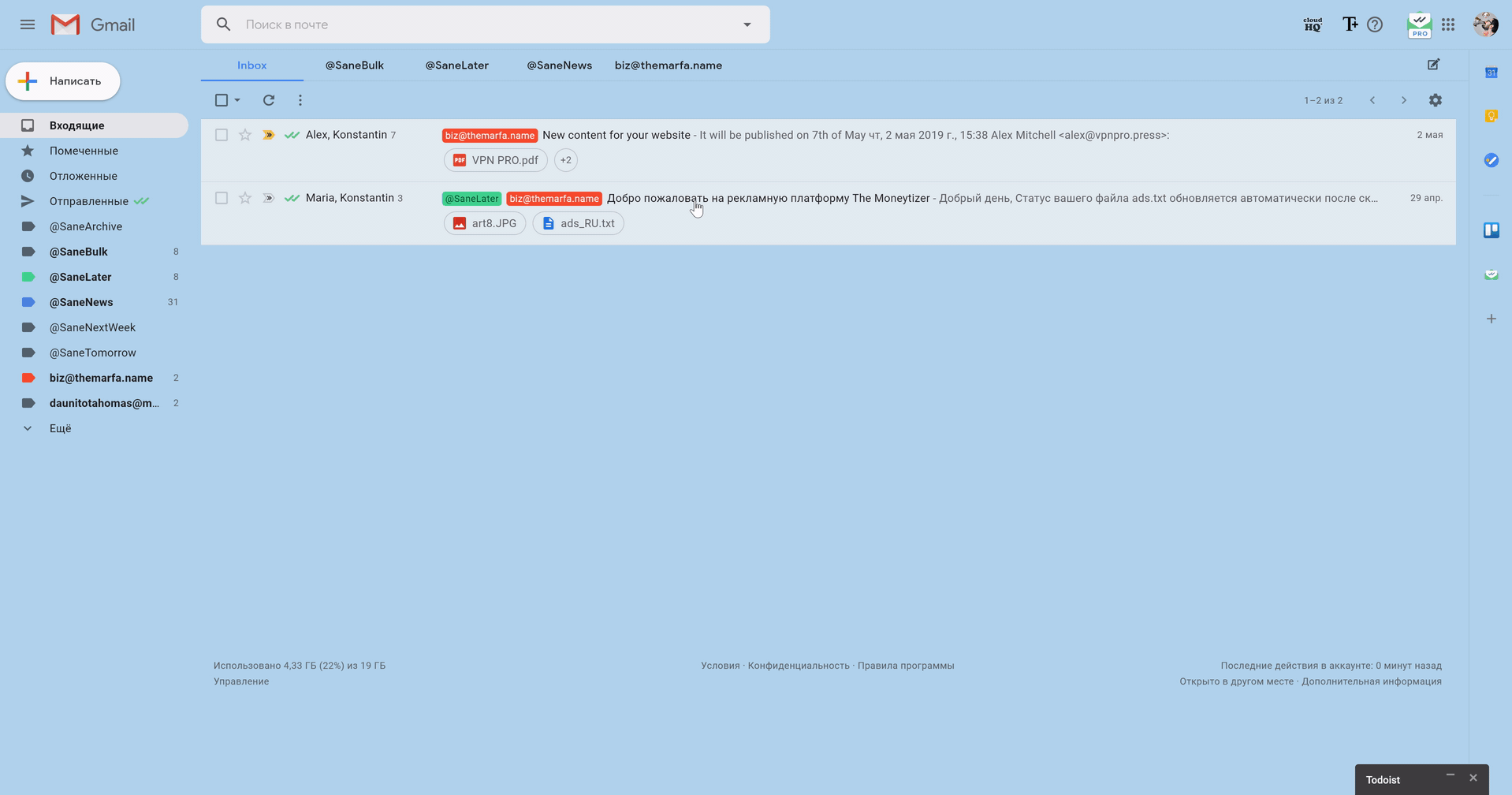Click Mailtrack double-check on Maria, Konstantin email
Image resolution: width=1512 pixels, height=795 pixels.
coord(292,198)
